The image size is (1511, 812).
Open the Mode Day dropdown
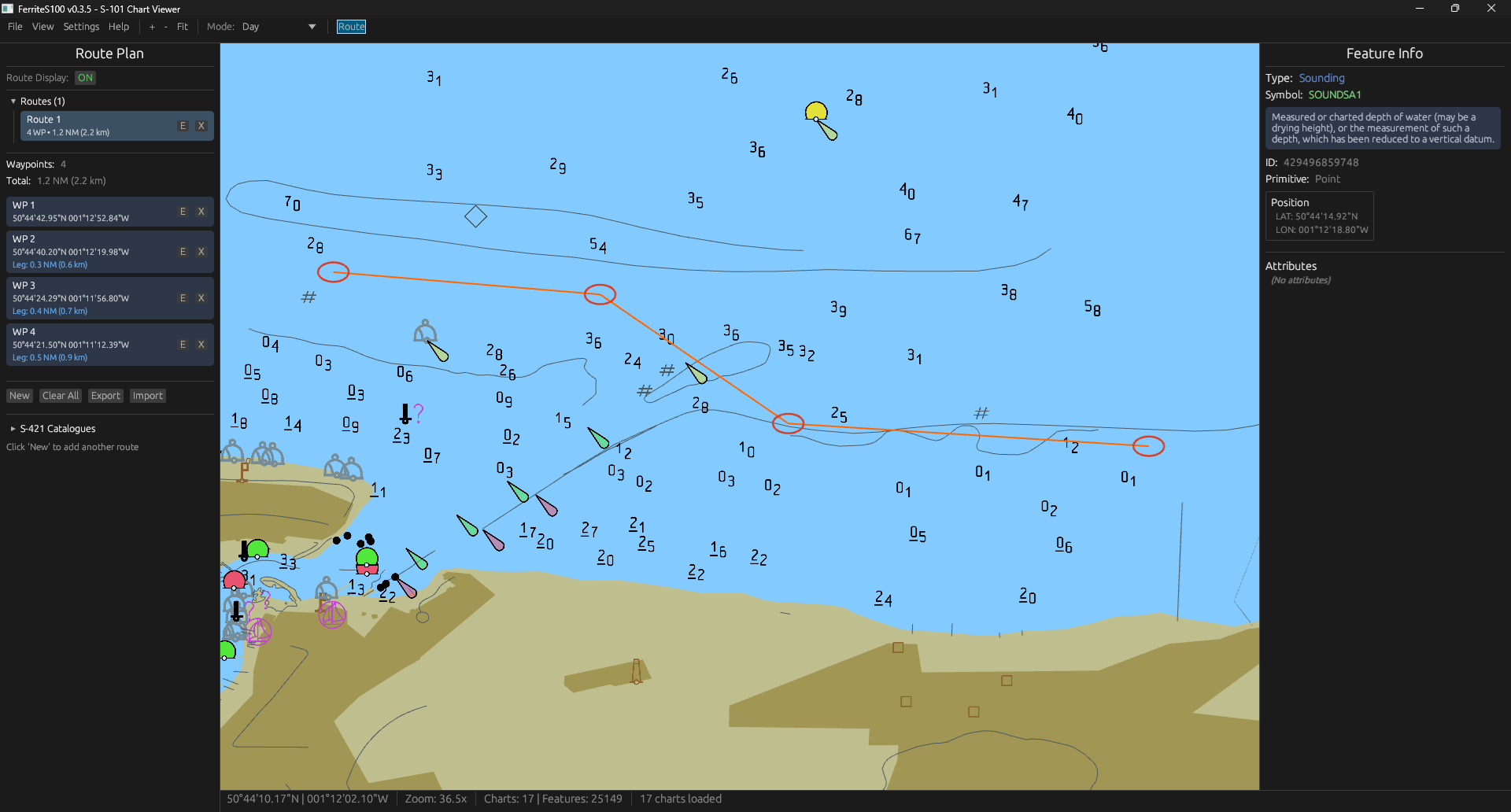[279, 27]
